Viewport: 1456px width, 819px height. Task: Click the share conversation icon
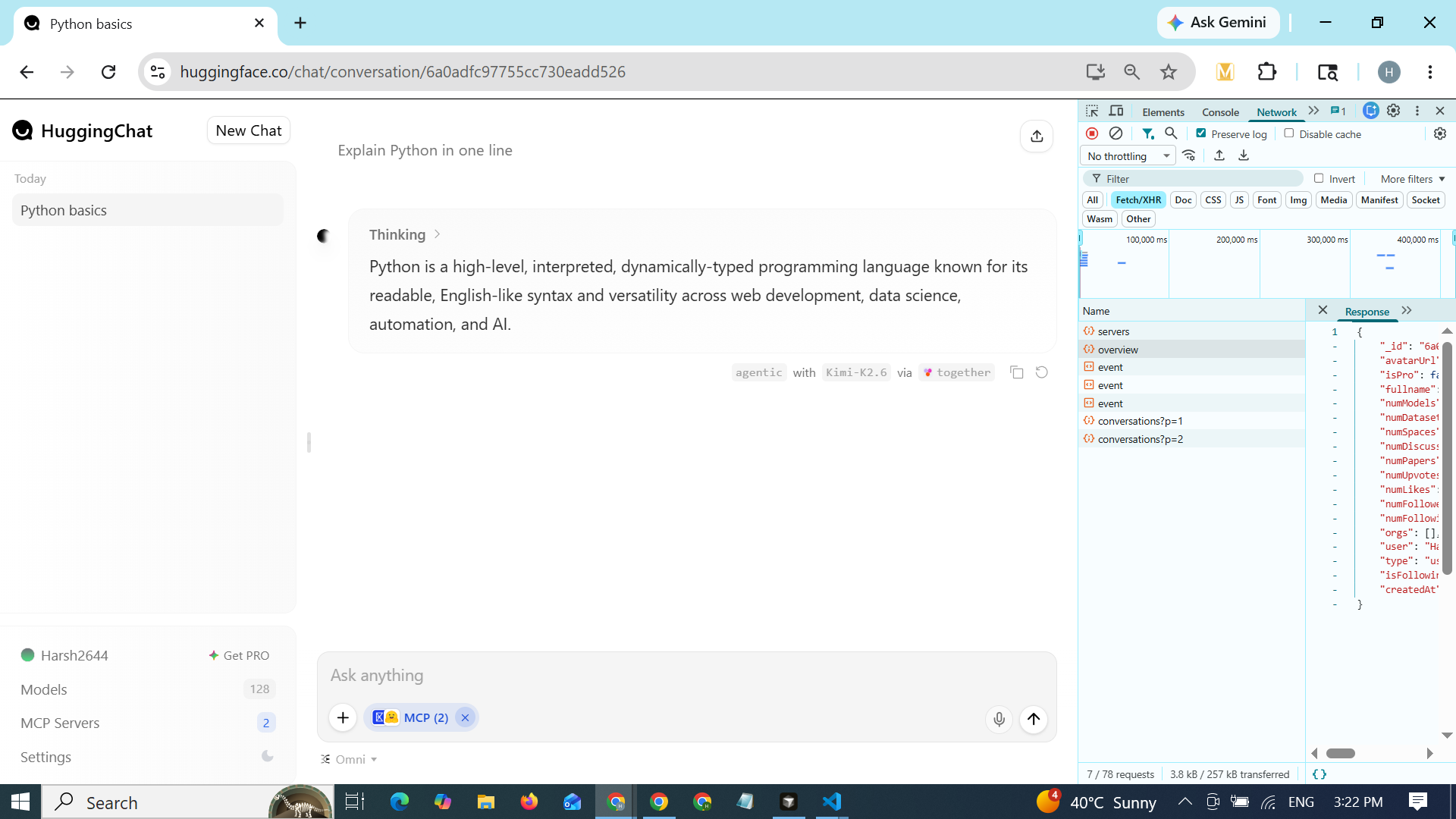(1037, 136)
